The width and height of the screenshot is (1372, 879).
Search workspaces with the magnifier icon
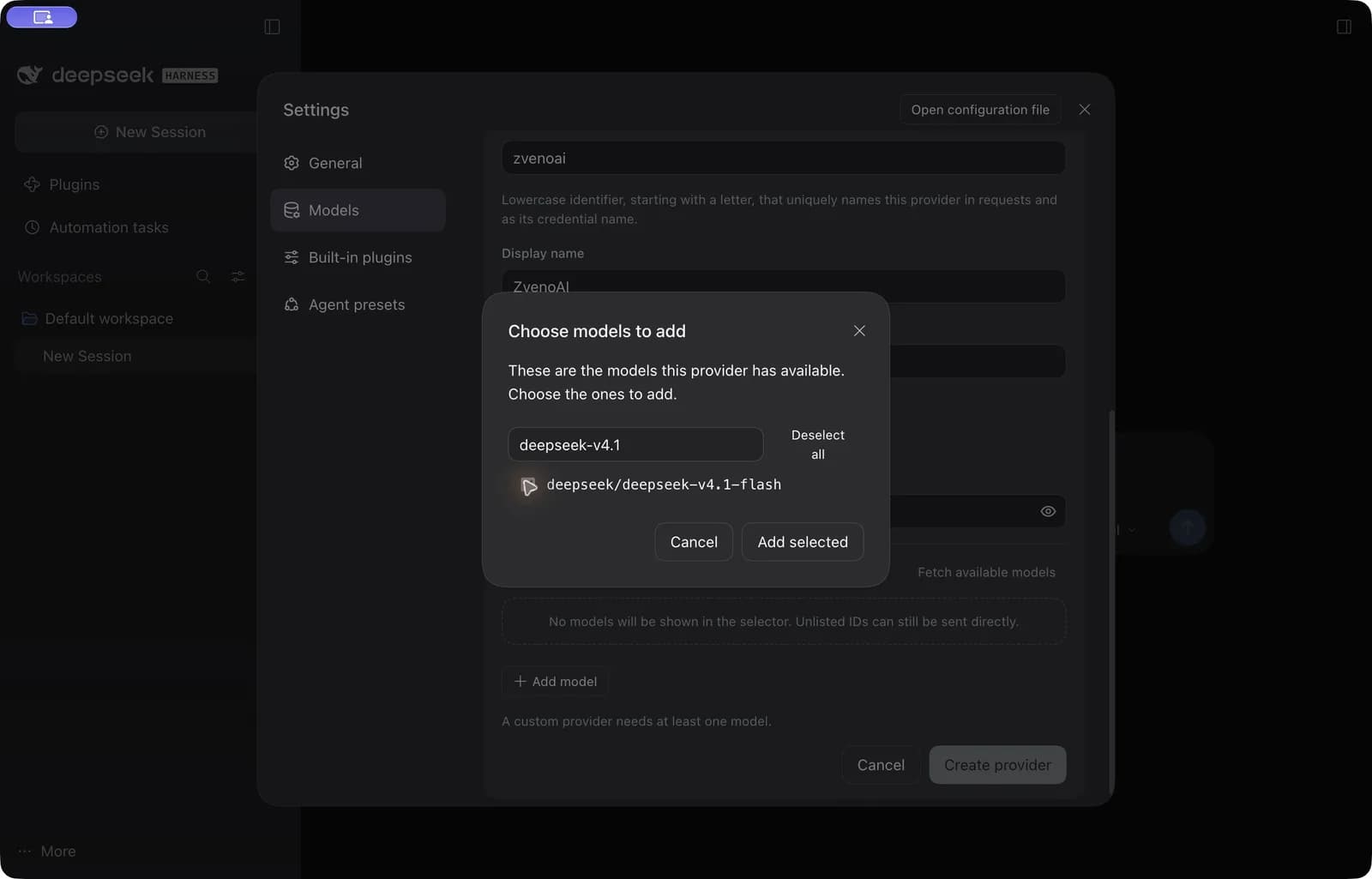click(x=203, y=276)
